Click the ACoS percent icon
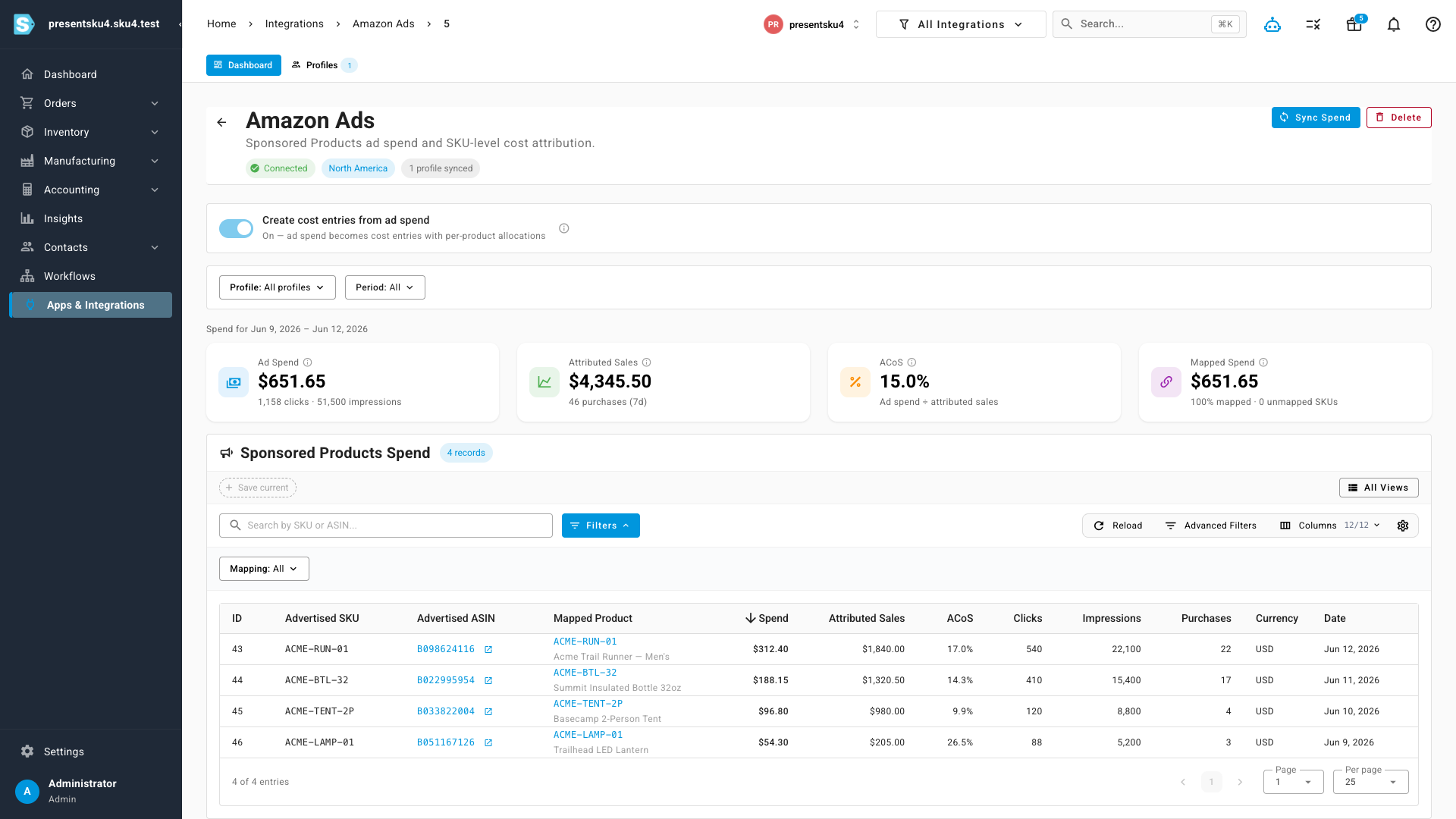This screenshot has height=819, width=1456. (x=855, y=382)
